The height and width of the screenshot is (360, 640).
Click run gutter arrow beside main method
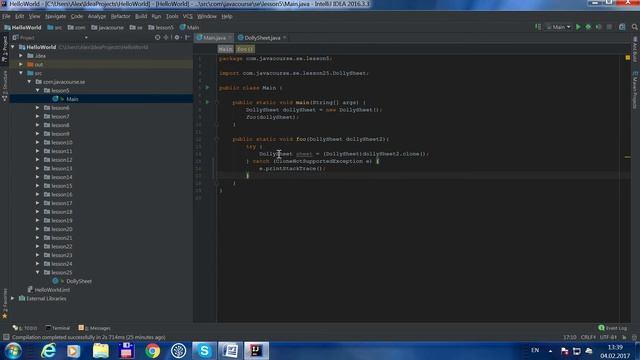point(207,102)
